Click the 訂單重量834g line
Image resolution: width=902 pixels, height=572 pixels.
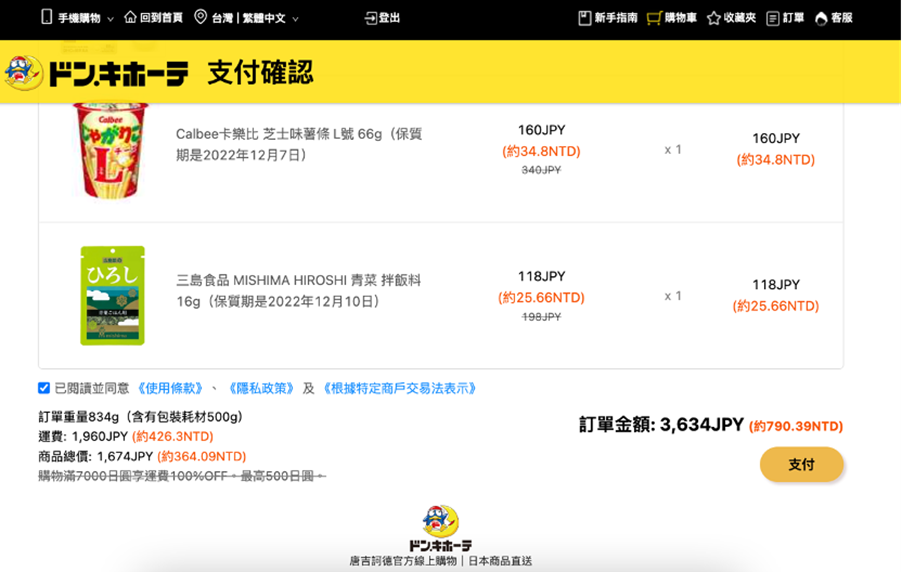click(x=141, y=416)
